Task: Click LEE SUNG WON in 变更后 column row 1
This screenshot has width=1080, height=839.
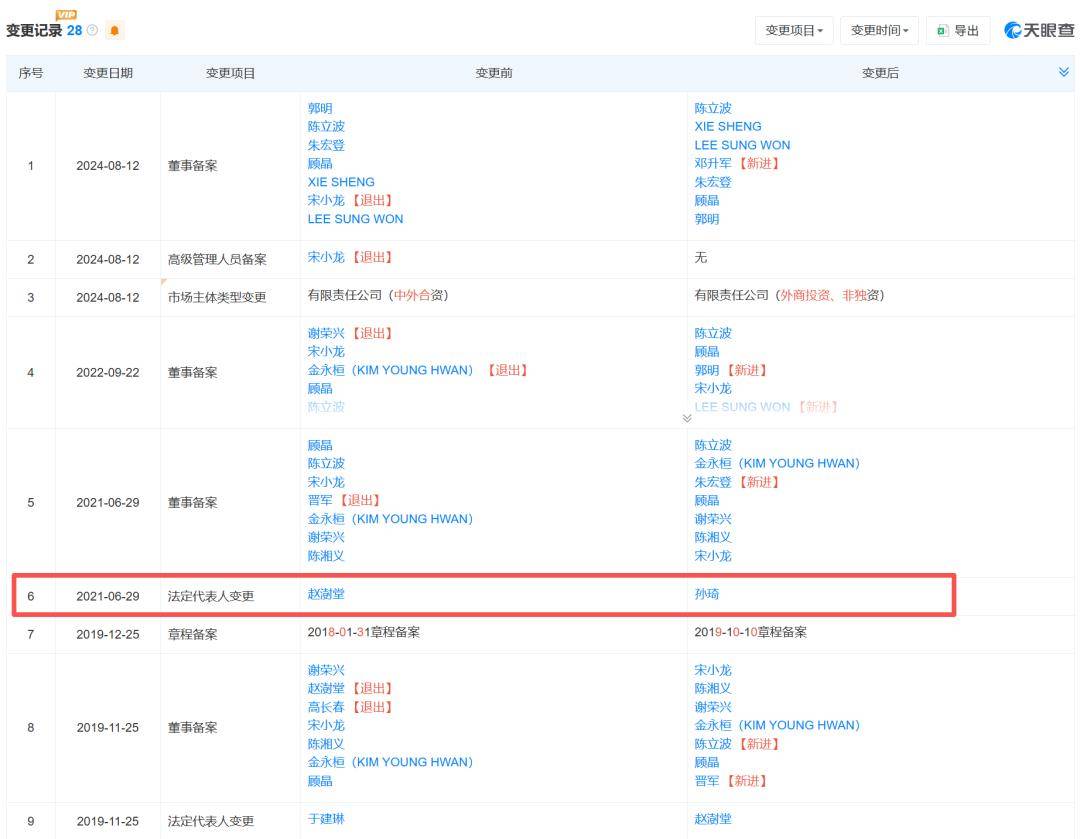Action: pos(742,145)
